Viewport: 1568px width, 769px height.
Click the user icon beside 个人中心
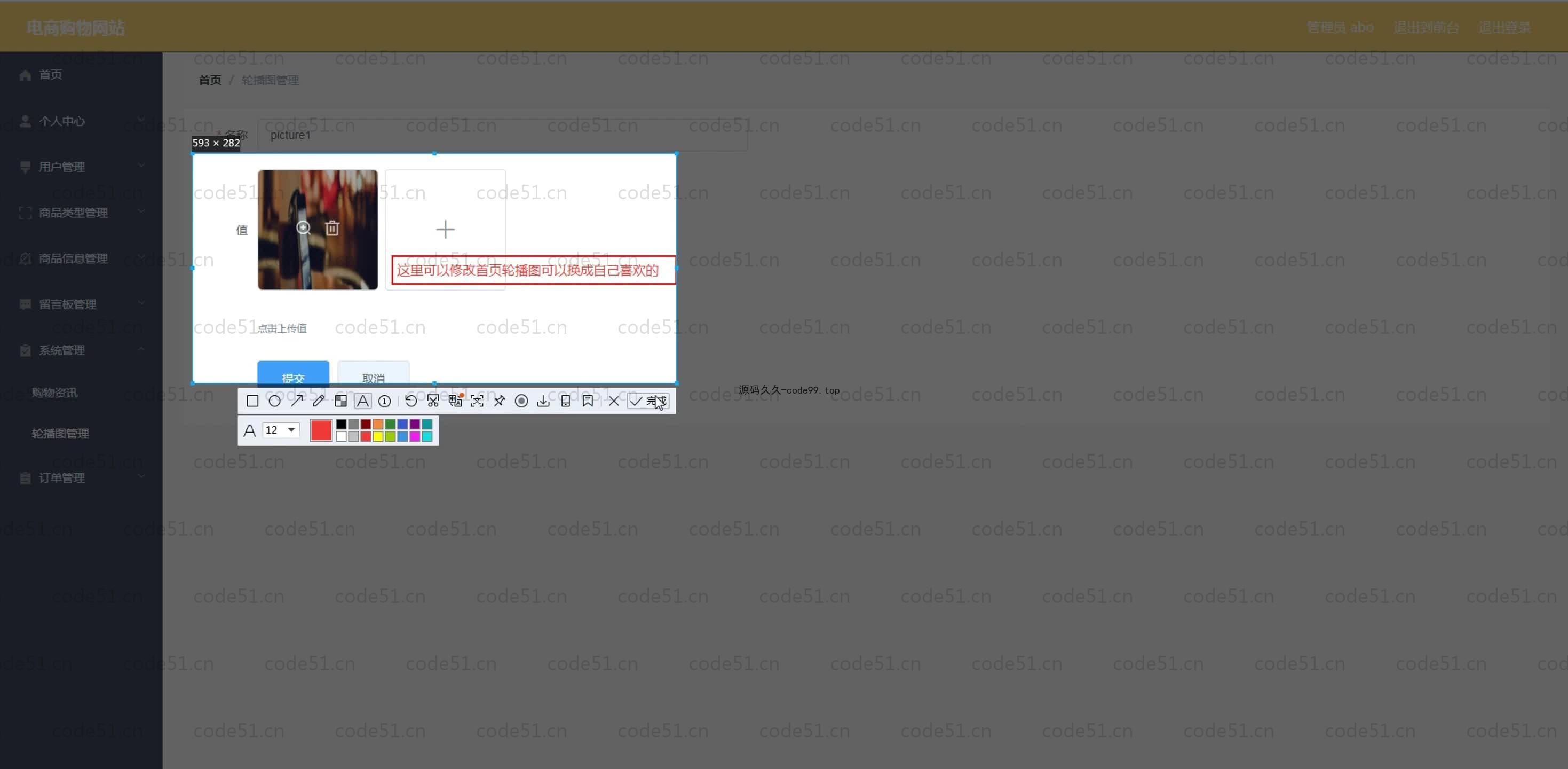25,121
